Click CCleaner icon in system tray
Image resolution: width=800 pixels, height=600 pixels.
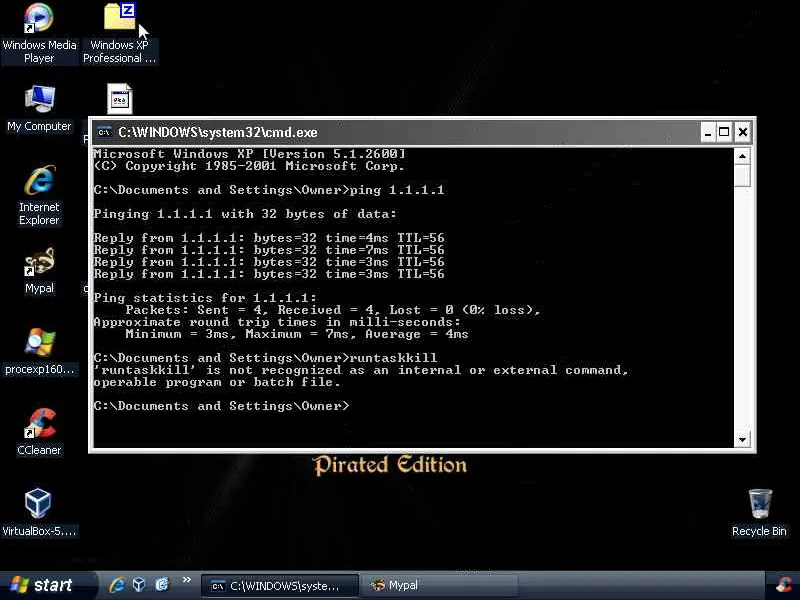point(784,585)
